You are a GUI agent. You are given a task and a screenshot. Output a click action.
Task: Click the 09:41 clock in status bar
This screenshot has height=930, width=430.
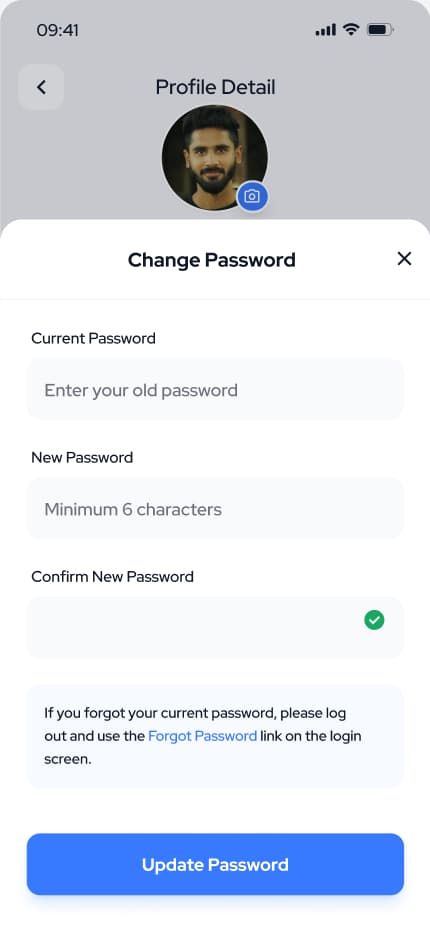(x=58, y=30)
